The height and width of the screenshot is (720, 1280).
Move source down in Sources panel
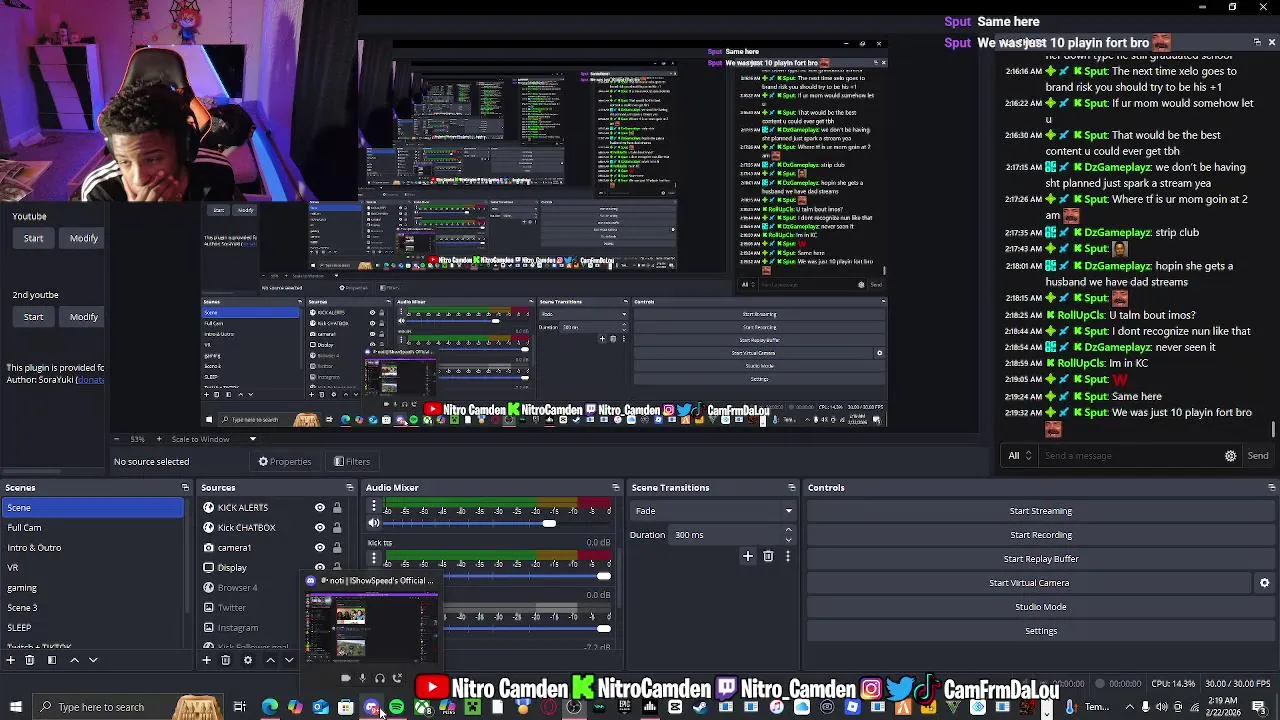[289, 660]
